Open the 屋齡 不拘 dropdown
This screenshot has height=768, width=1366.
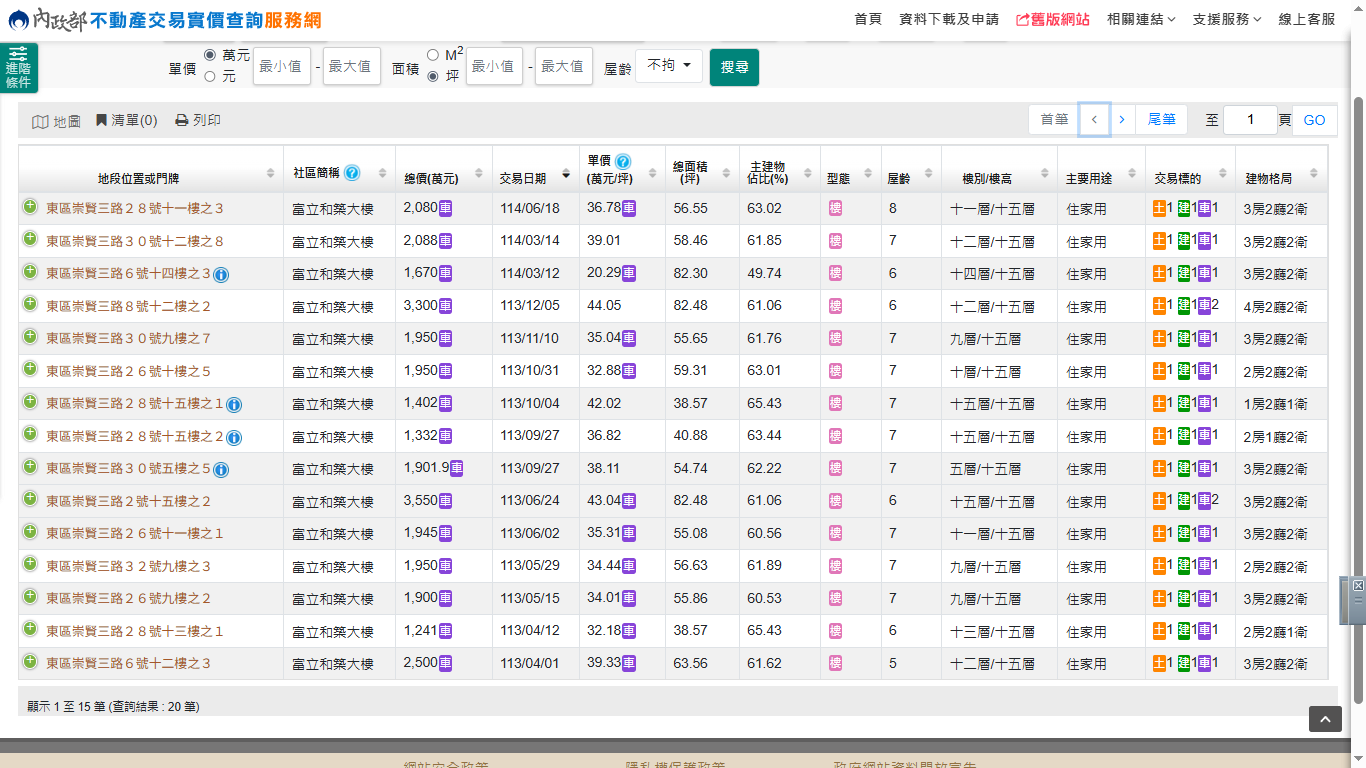668,66
